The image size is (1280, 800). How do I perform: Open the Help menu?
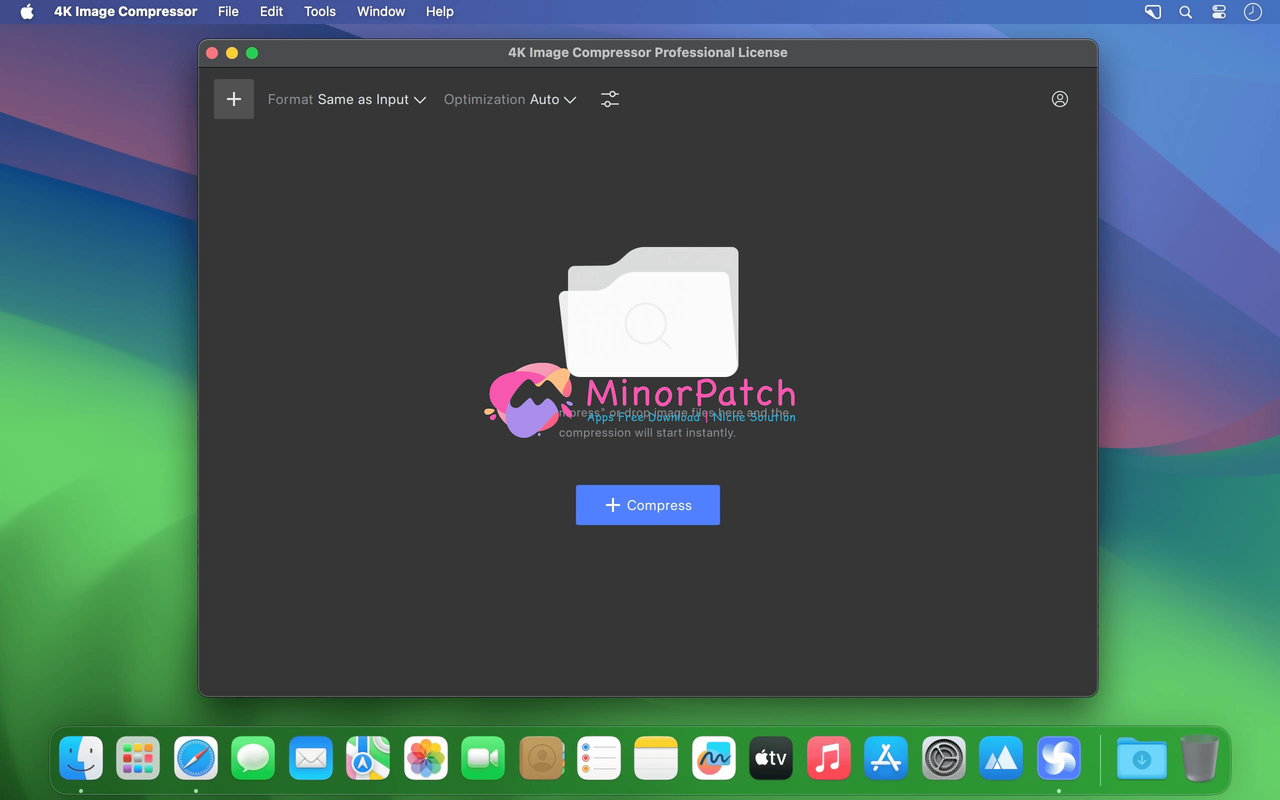point(439,12)
